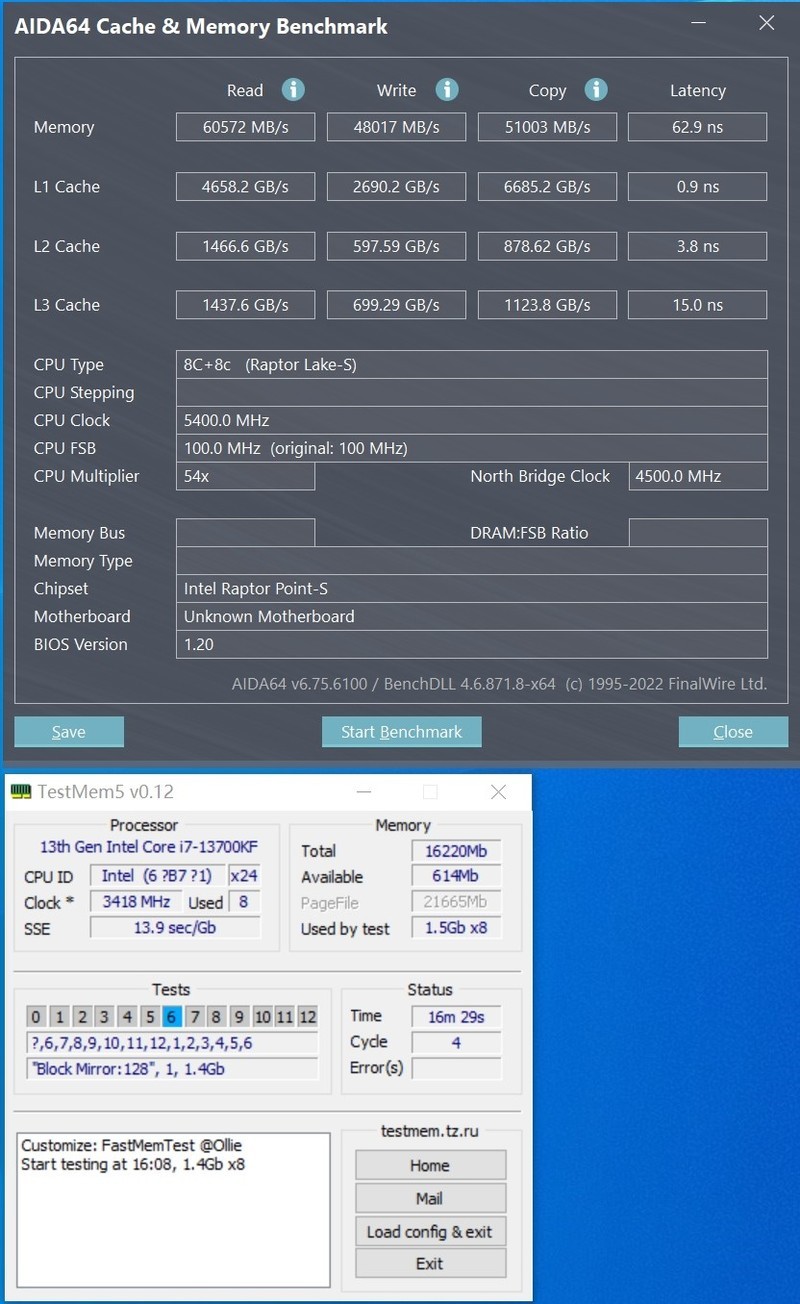Toggle test 1 in the Tests grid

coord(59,1016)
